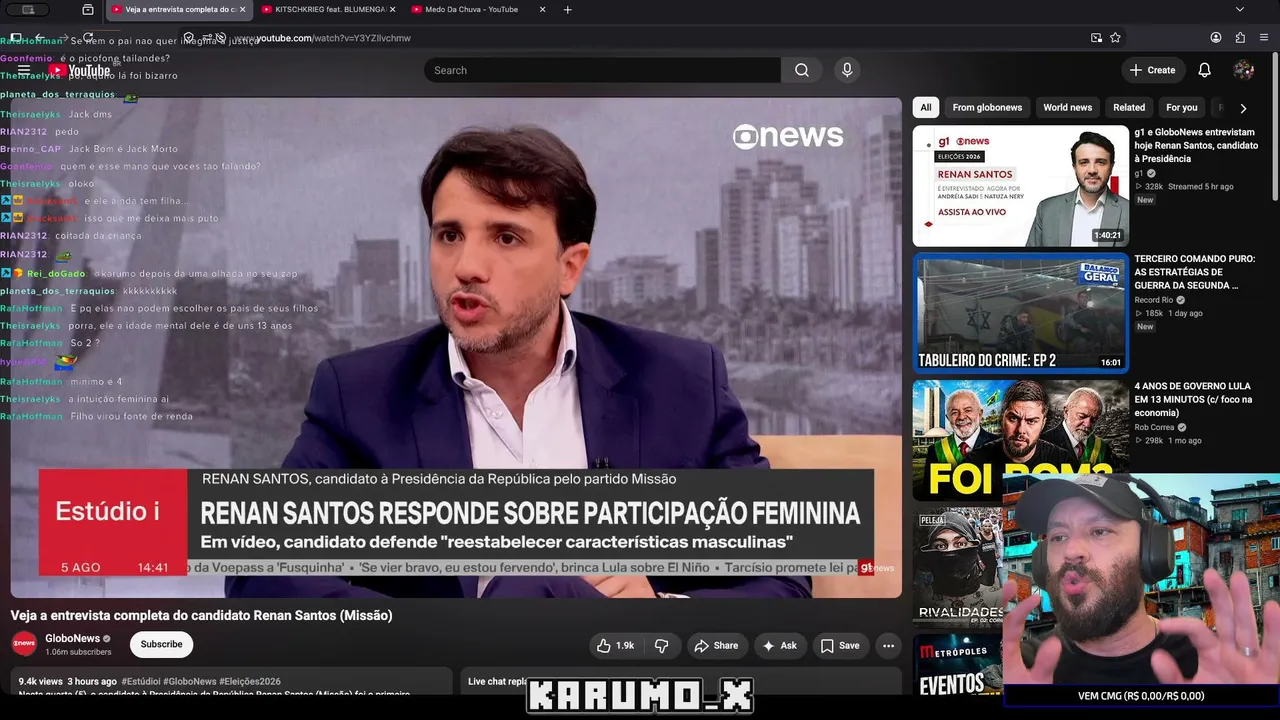This screenshot has width=1280, height=720.
Task: Close the Medo Da Chuva tab
Action: [542, 10]
